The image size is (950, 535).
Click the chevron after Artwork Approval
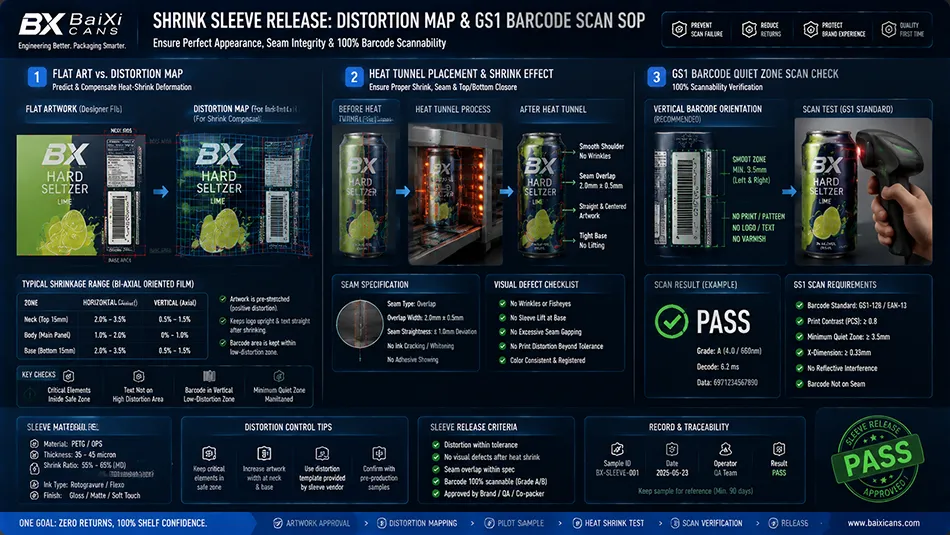tap(365, 523)
